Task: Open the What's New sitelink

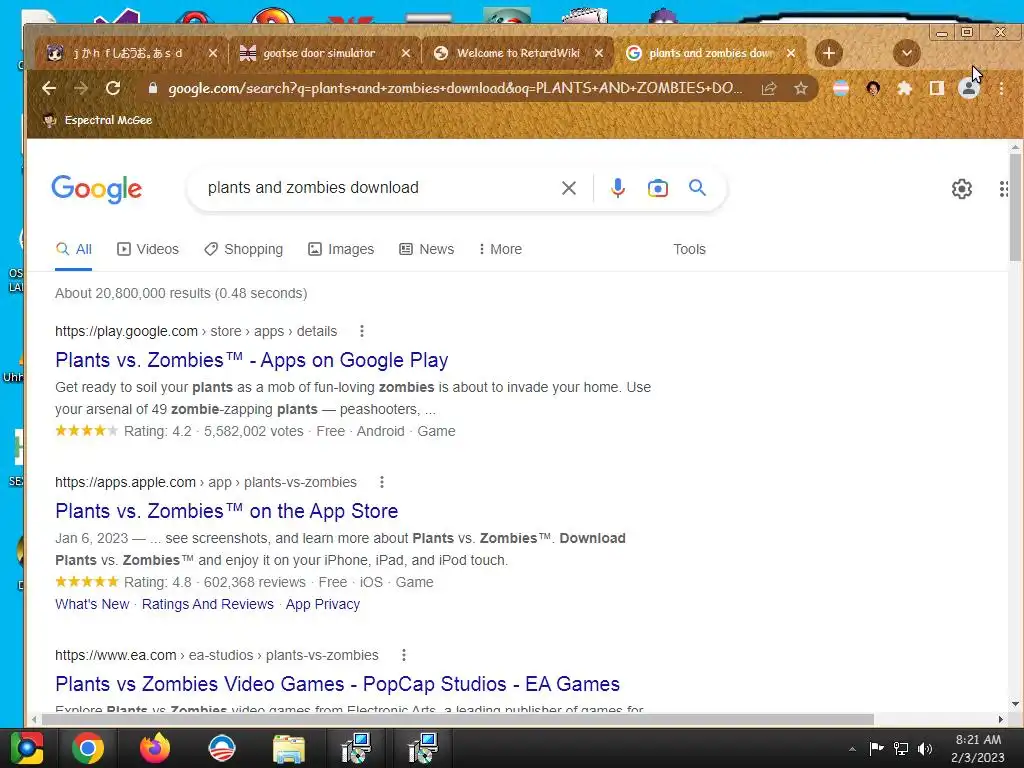Action: (92, 604)
